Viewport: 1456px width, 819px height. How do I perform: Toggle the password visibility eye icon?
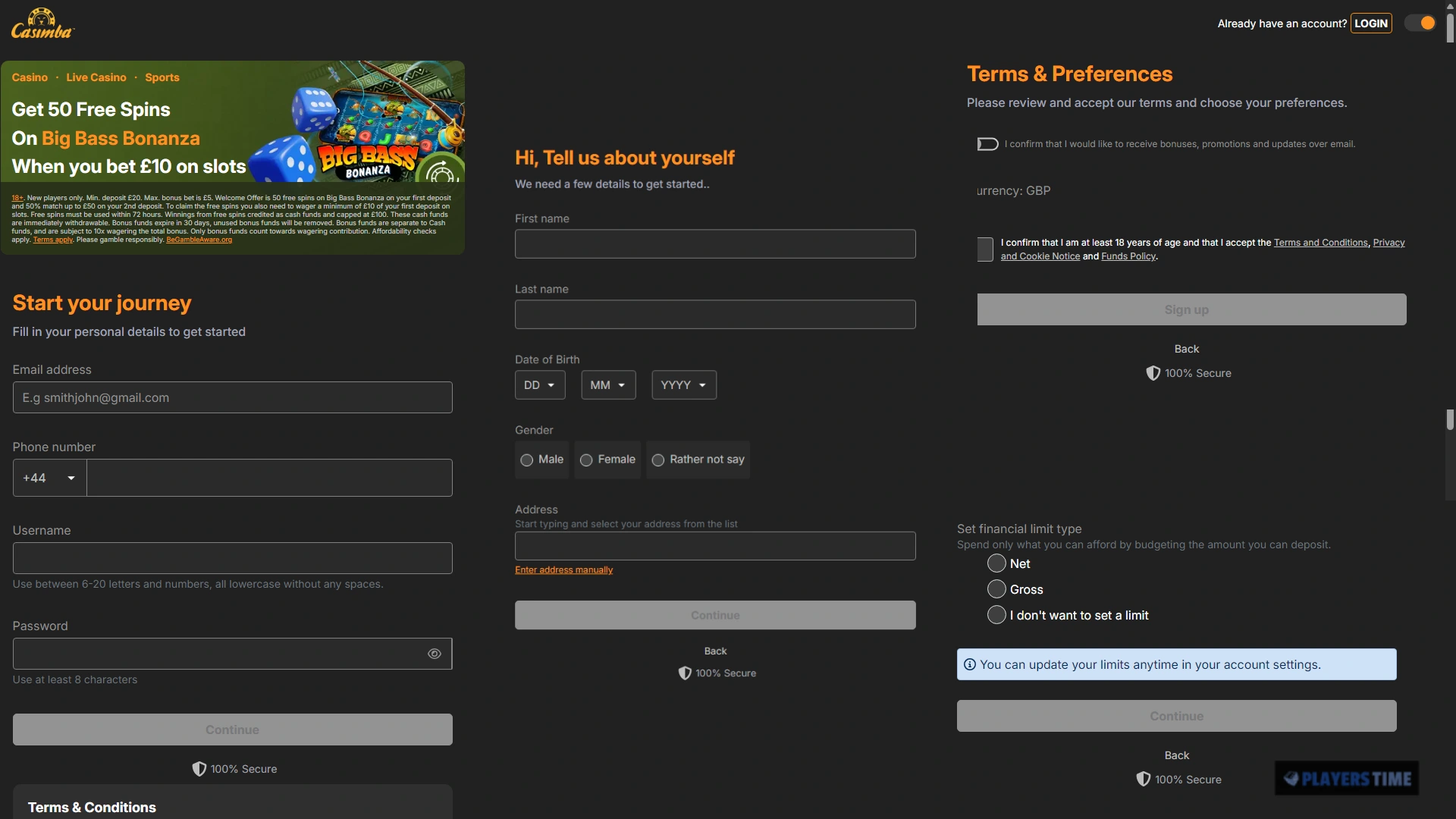click(x=435, y=654)
